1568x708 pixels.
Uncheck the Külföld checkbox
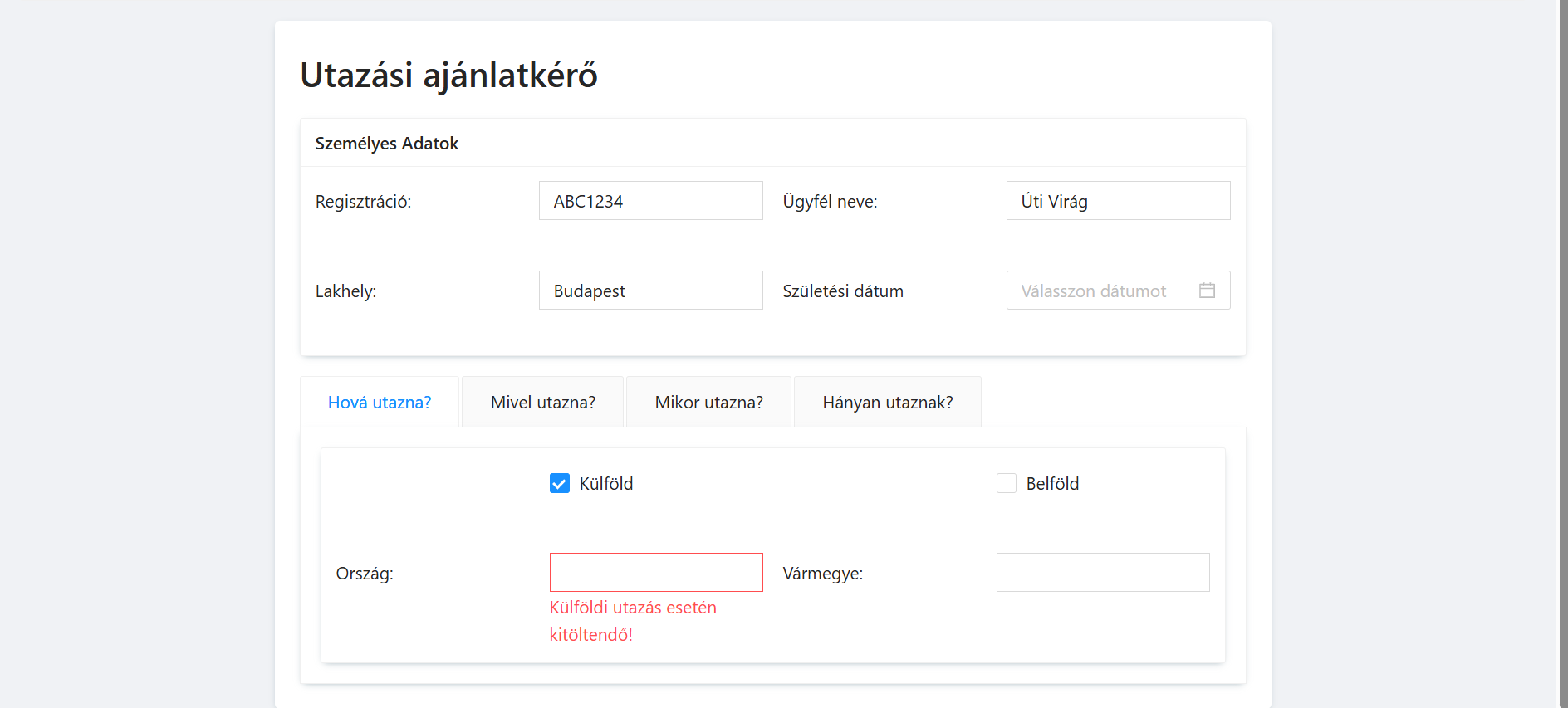[560, 483]
